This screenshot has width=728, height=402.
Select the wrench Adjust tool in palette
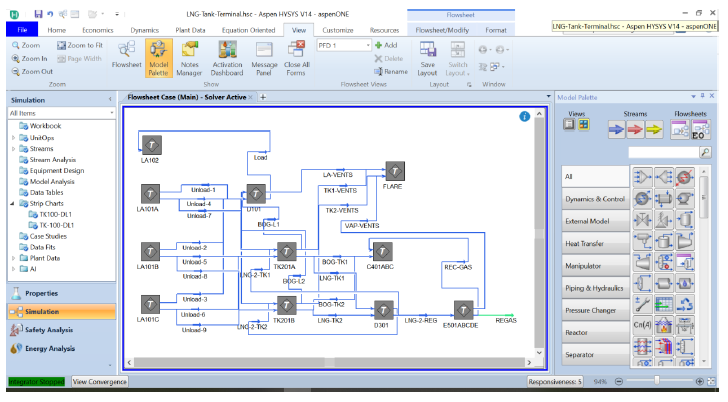click(x=643, y=304)
